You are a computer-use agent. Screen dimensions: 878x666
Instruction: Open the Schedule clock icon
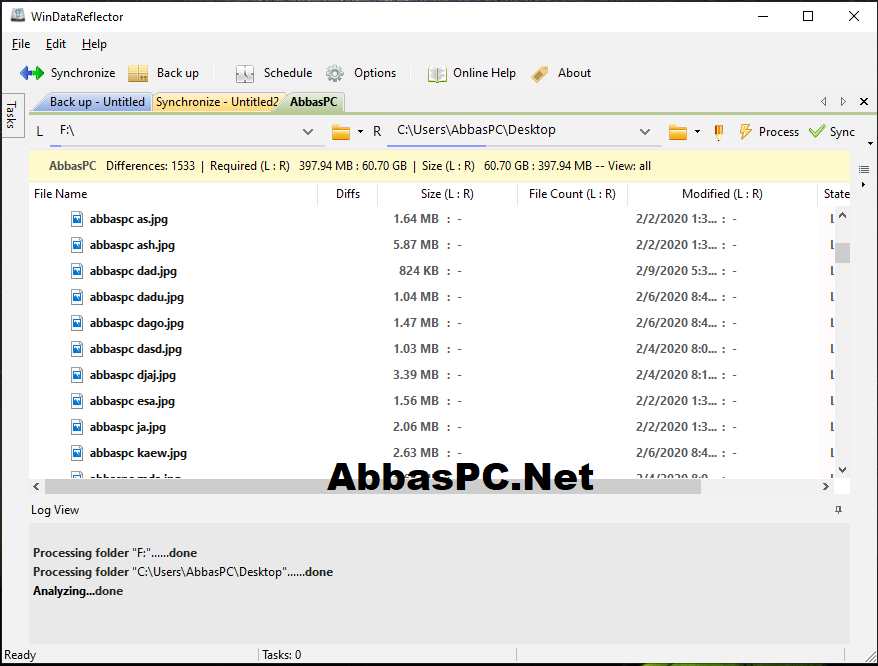tap(245, 73)
